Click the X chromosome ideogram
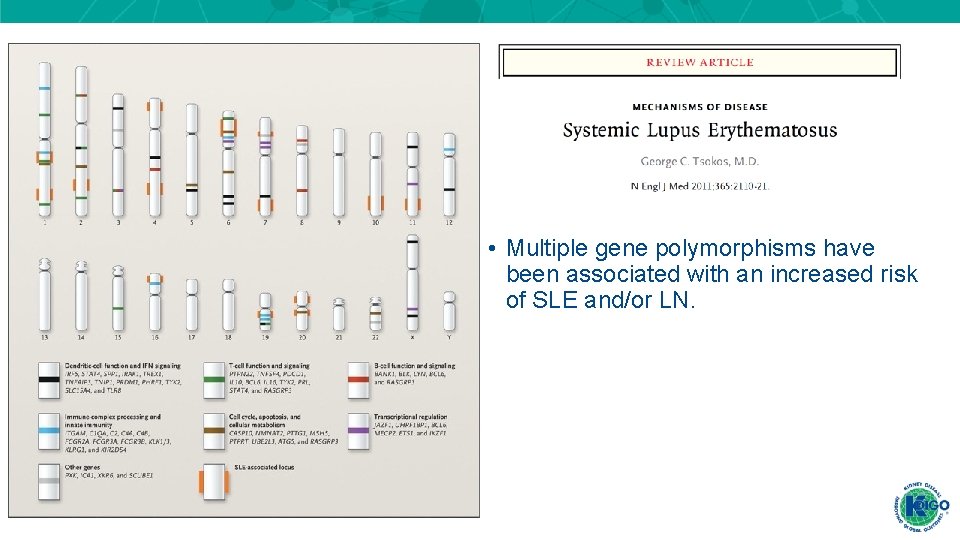960x540 pixels. [x=413, y=283]
